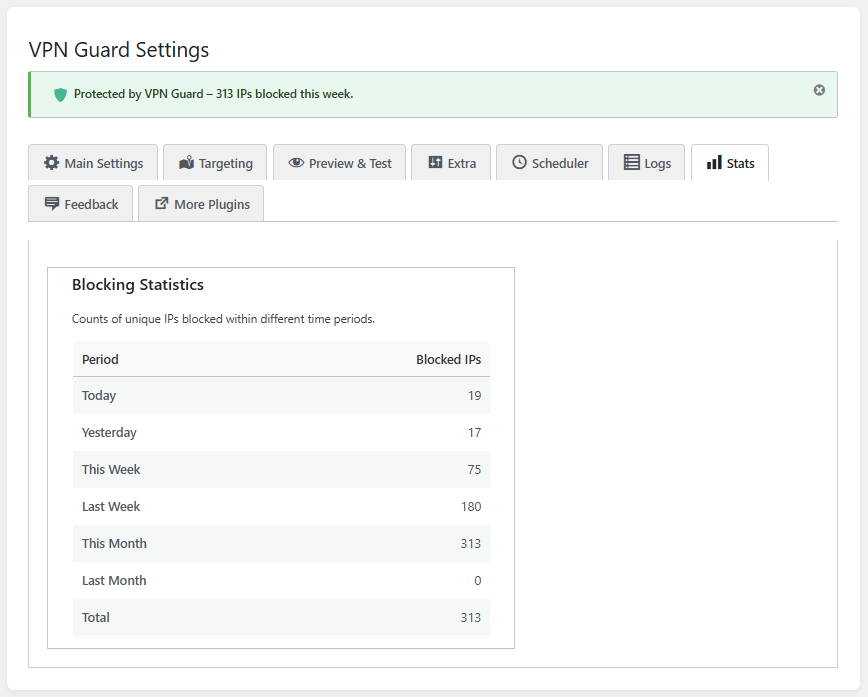Viewport: 868px width, 697px height.
Task: Click the comment icon on Feedback tab
Action: pos(52,204)
